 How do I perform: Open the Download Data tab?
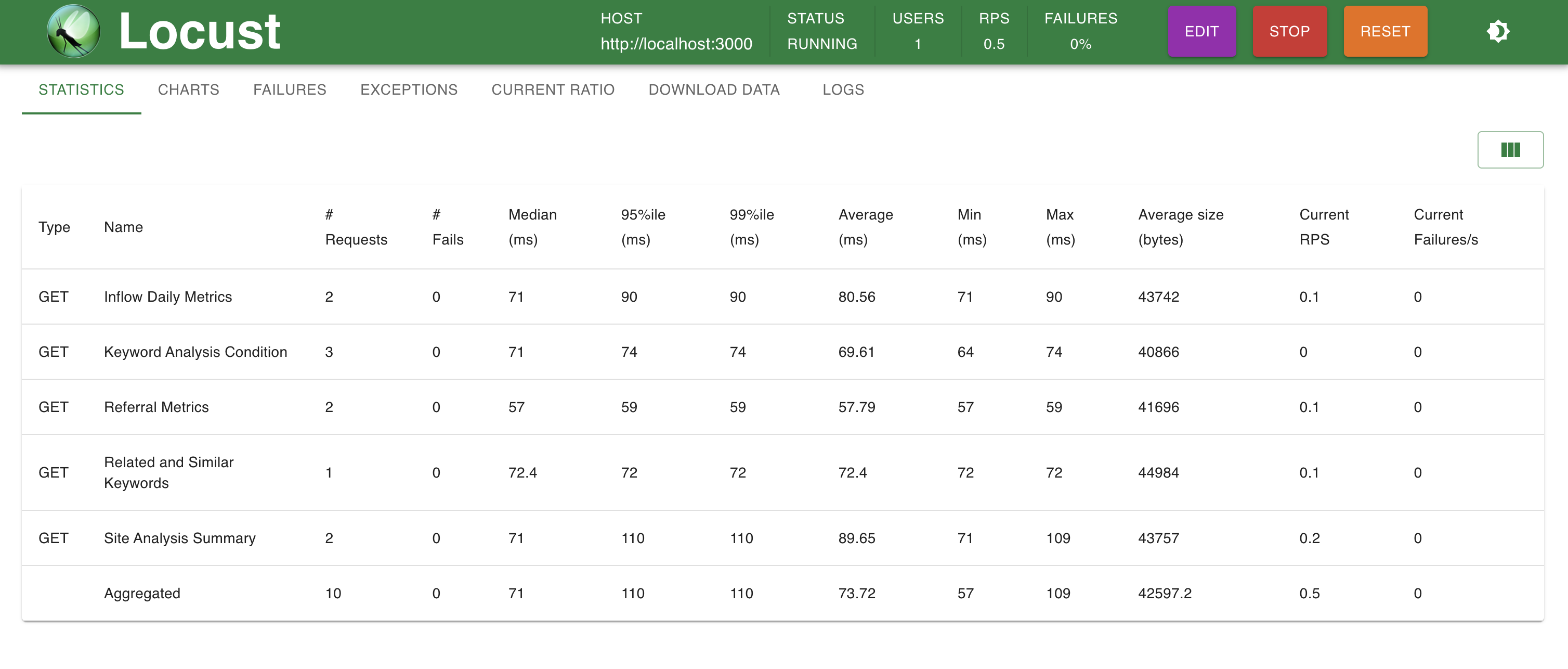(x=713, y=90)
